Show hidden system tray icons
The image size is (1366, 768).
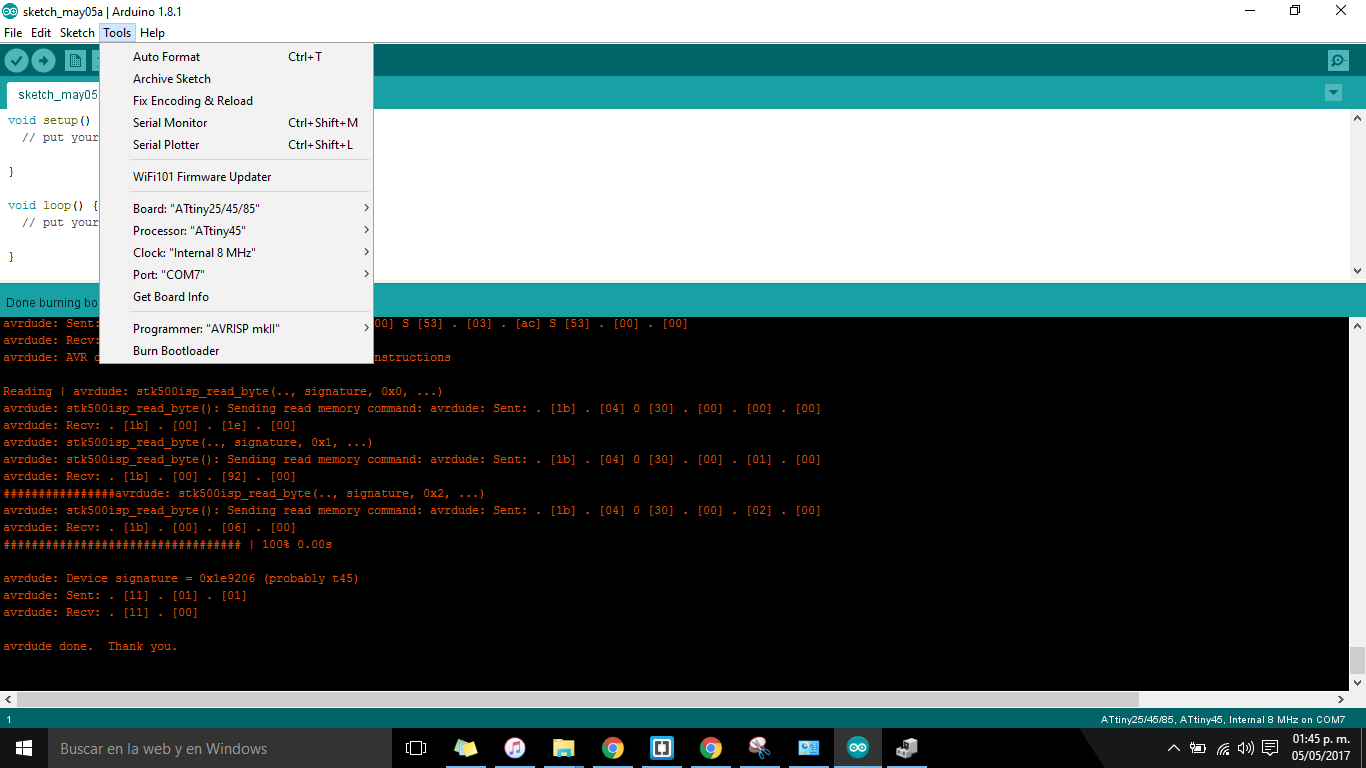[1173, 748]
